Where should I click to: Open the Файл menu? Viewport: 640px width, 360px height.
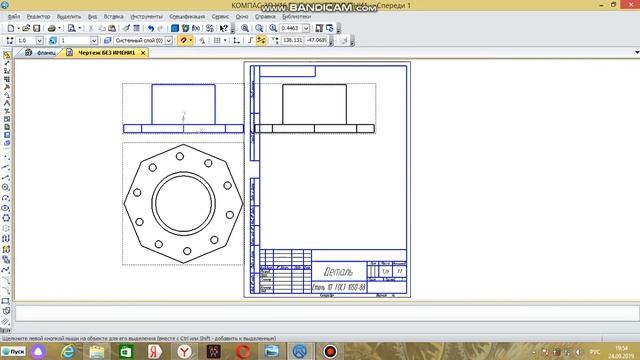coord(13,17)
